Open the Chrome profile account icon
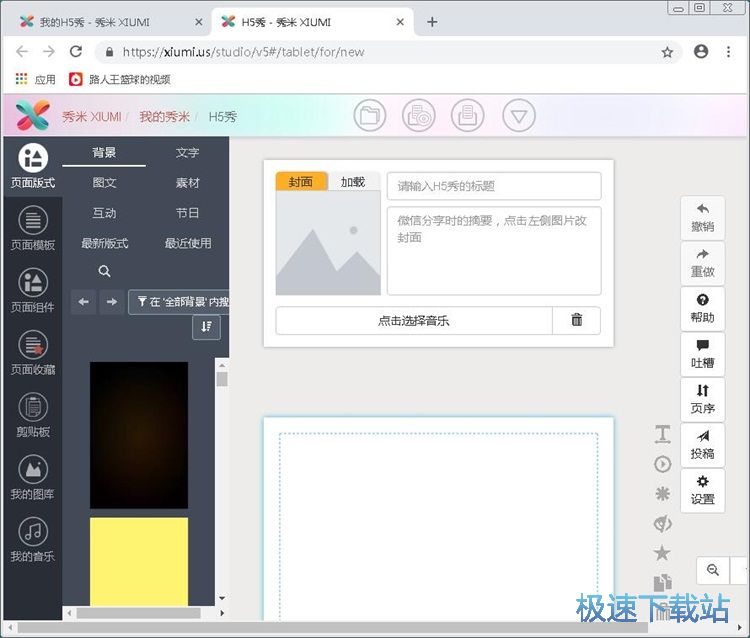 pyautogui.click(x=701, y=52)
